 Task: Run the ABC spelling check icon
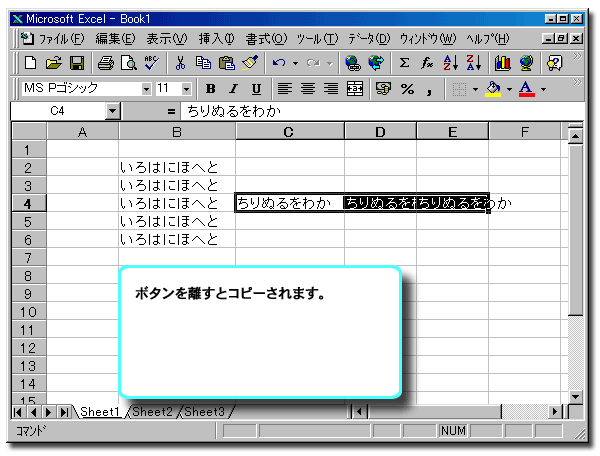(152, 63)
